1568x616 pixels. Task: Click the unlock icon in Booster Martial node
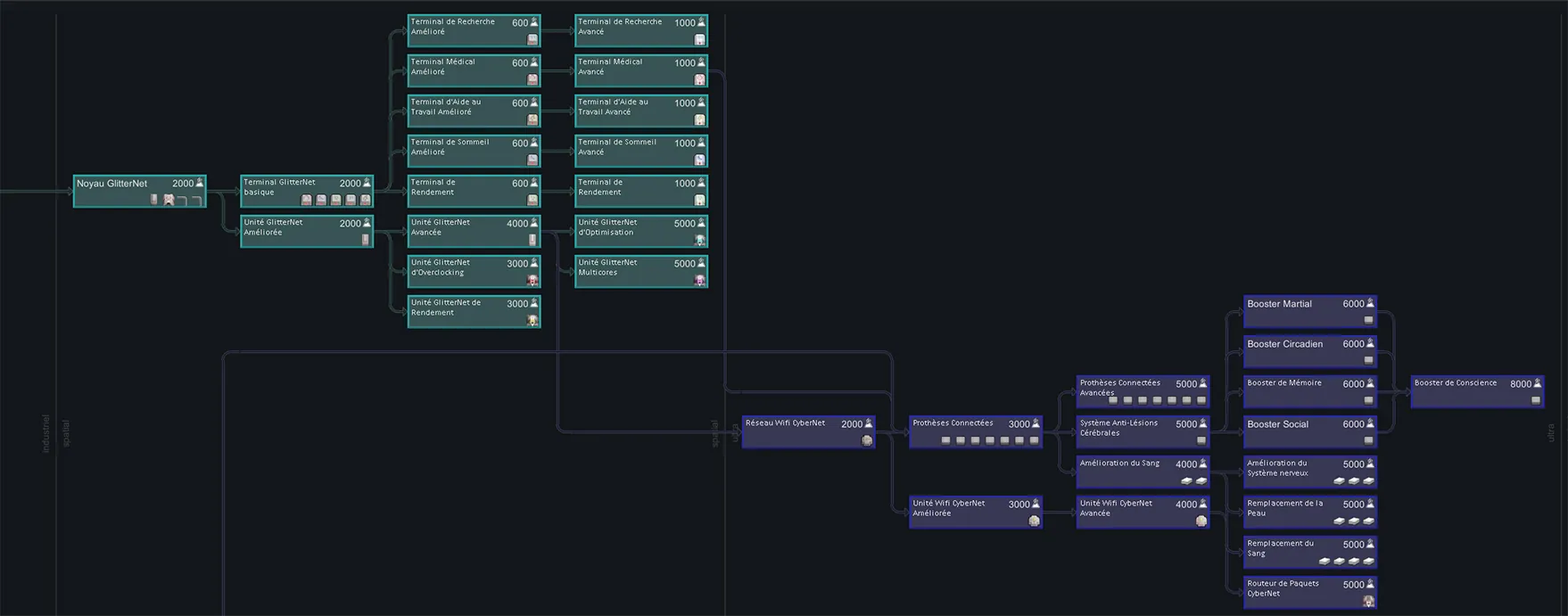[x=1368, y=320]
